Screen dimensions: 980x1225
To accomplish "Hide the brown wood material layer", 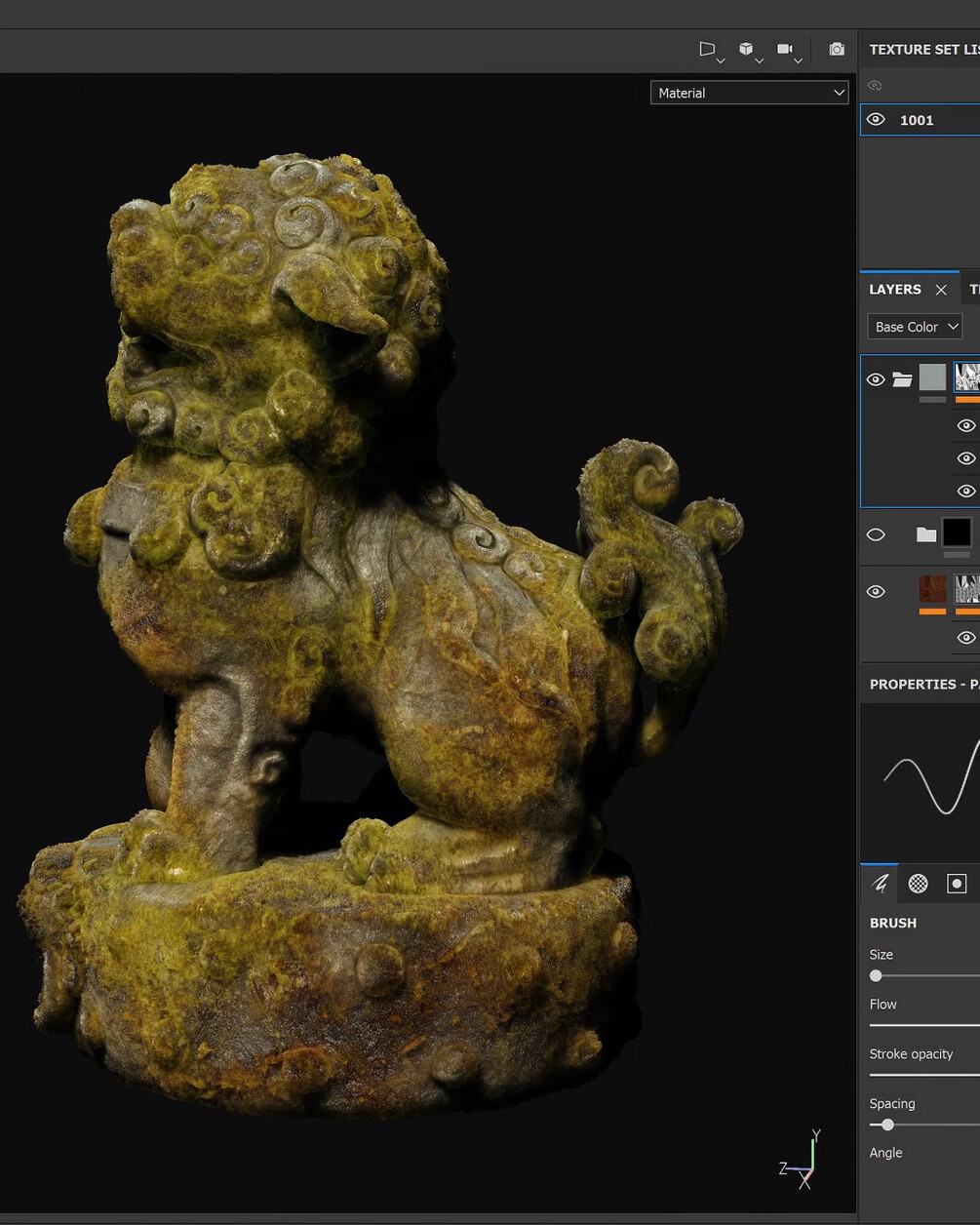I will 876,592.
